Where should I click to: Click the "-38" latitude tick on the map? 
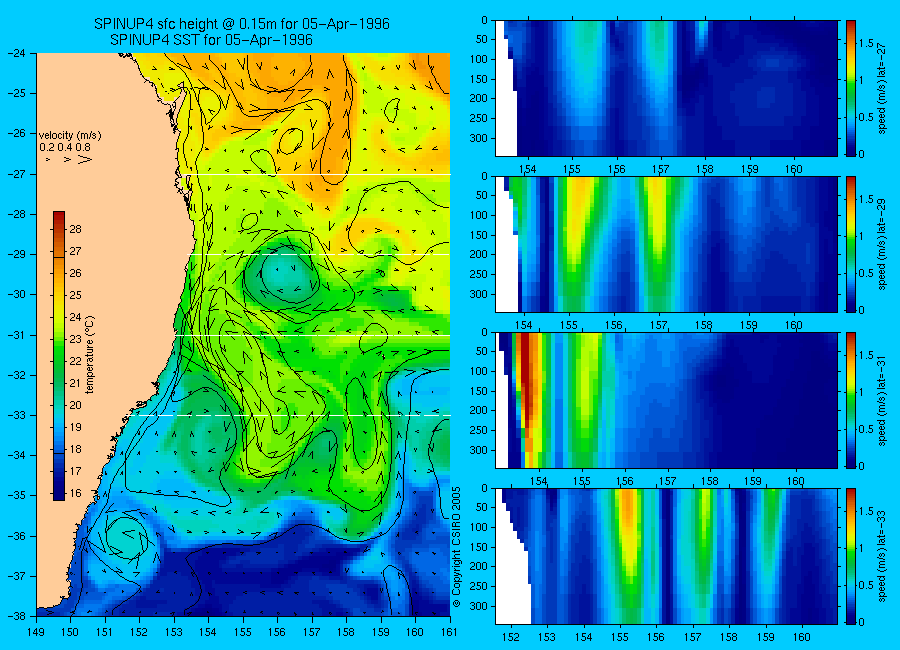[16, 616]
